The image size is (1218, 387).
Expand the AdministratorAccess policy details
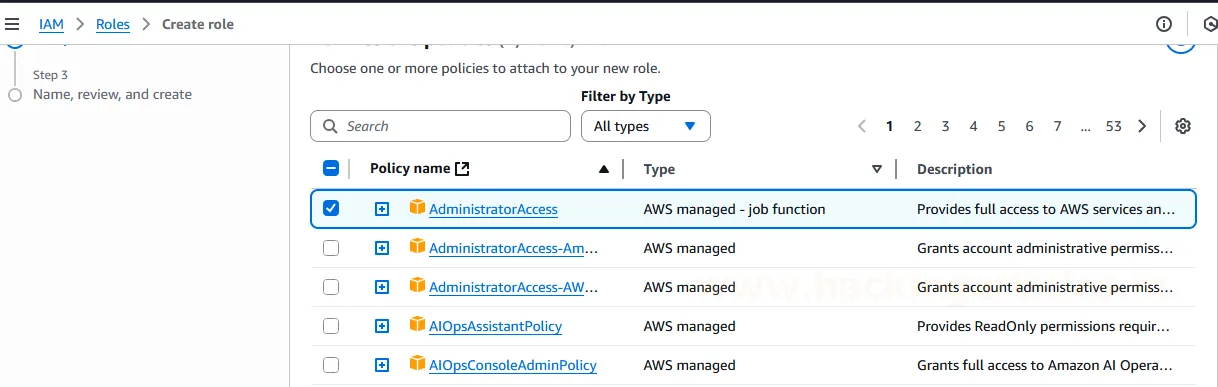pos(381,209)
